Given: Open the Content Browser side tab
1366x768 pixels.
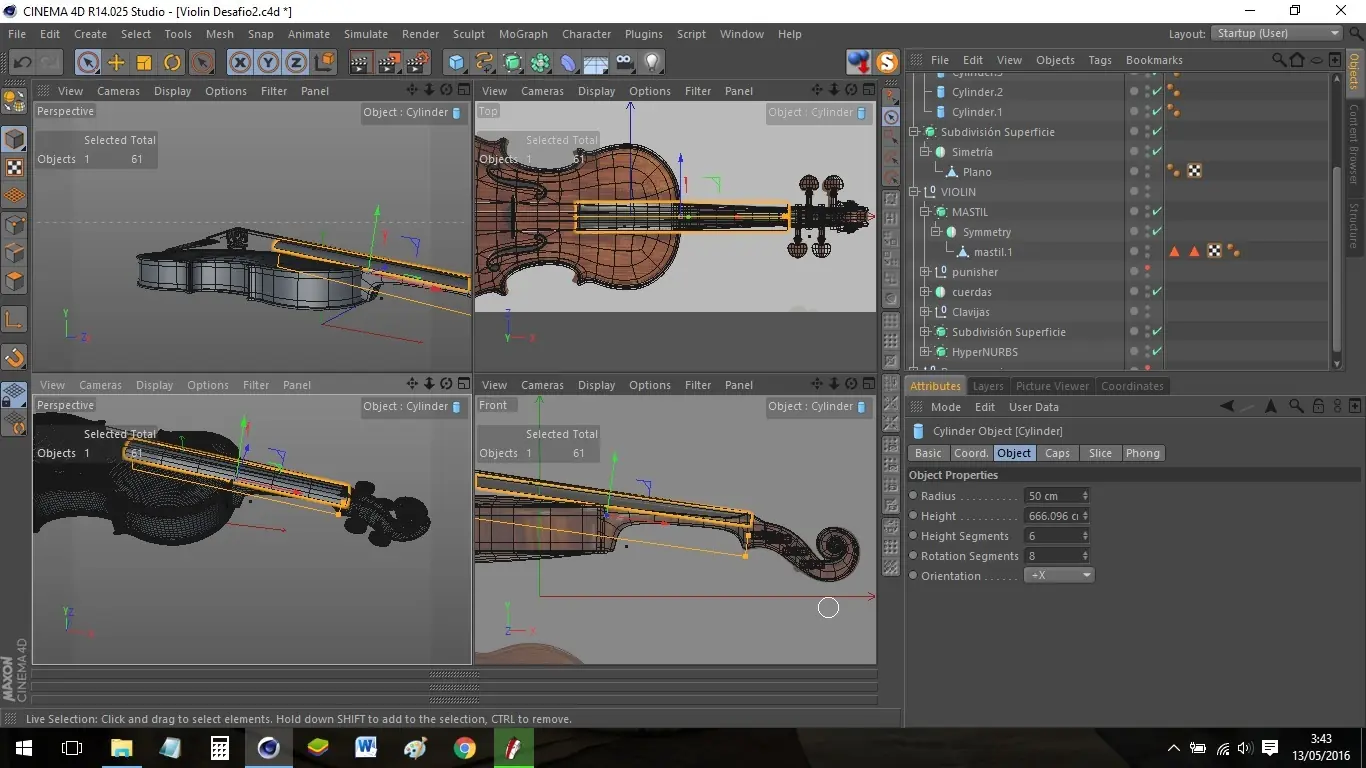Looking at the screenshot, I should 1354,144.
